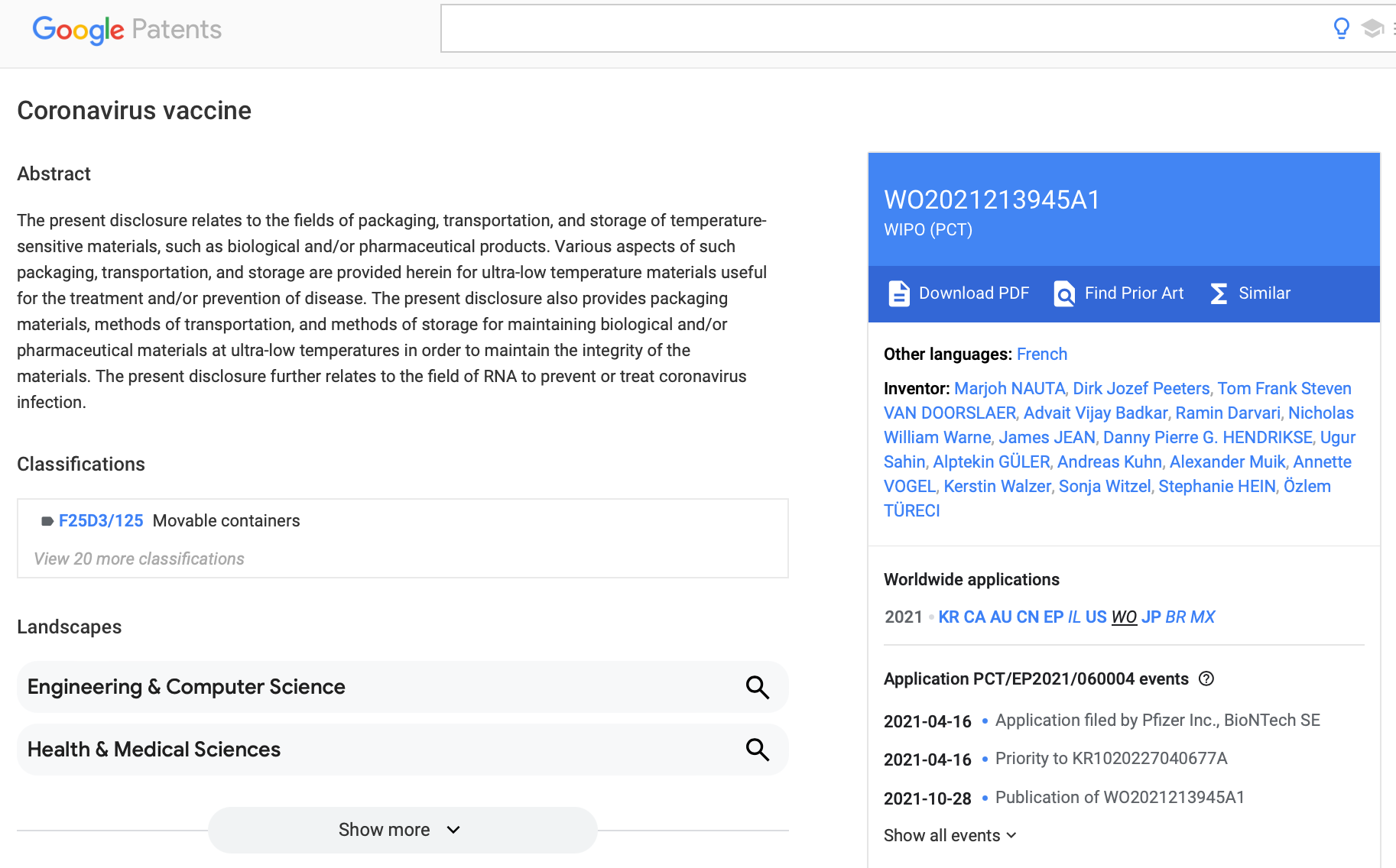
Task: Open the BR worldwide application
Action: (1176, 617)
